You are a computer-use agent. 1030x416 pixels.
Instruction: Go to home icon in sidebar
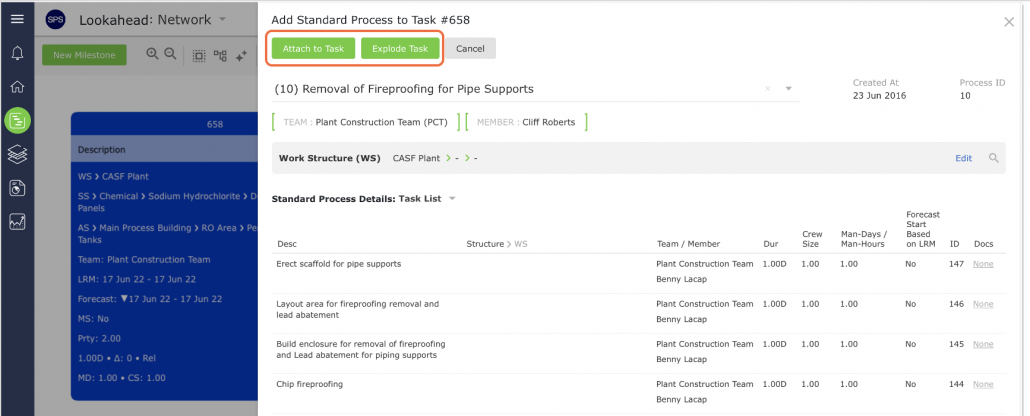[17, 86]
